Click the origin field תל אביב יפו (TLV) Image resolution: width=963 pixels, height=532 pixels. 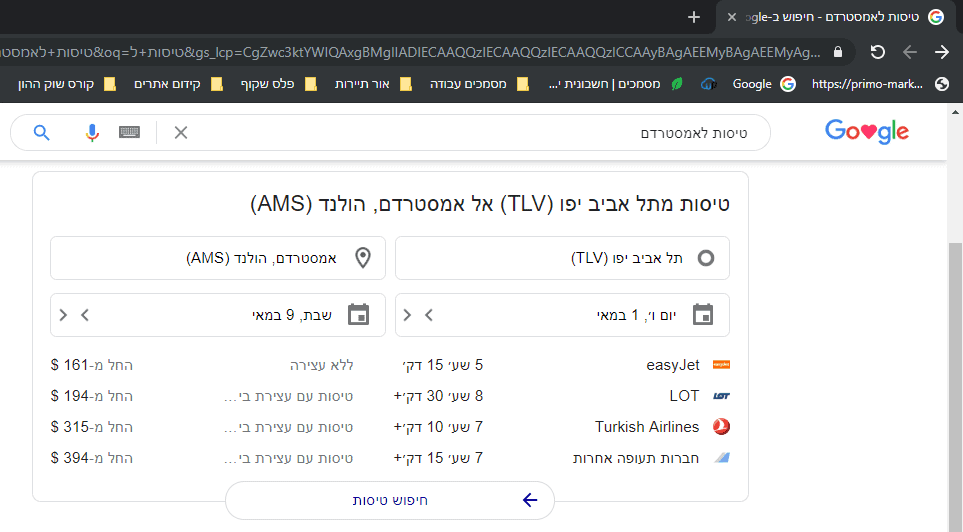coord(563,258)
